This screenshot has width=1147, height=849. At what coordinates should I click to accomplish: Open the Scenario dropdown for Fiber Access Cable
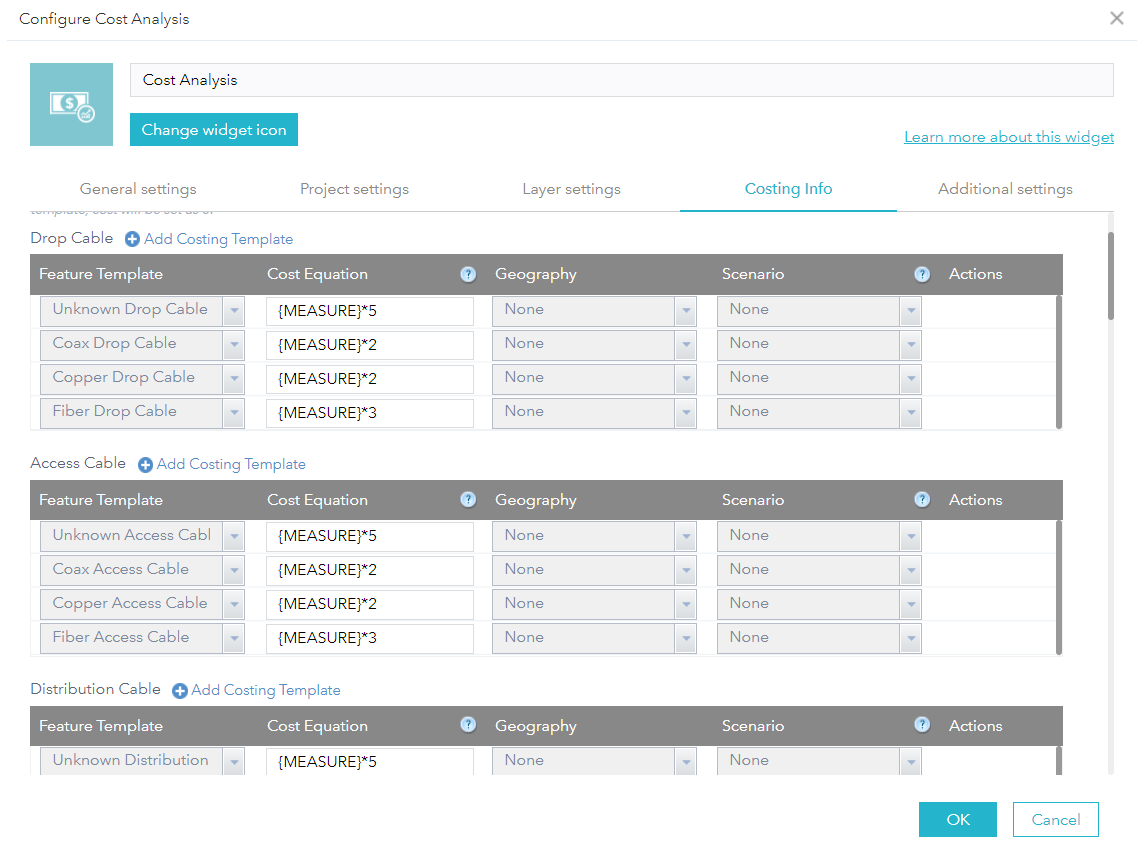pyautogui.click(x=909, y=637)
